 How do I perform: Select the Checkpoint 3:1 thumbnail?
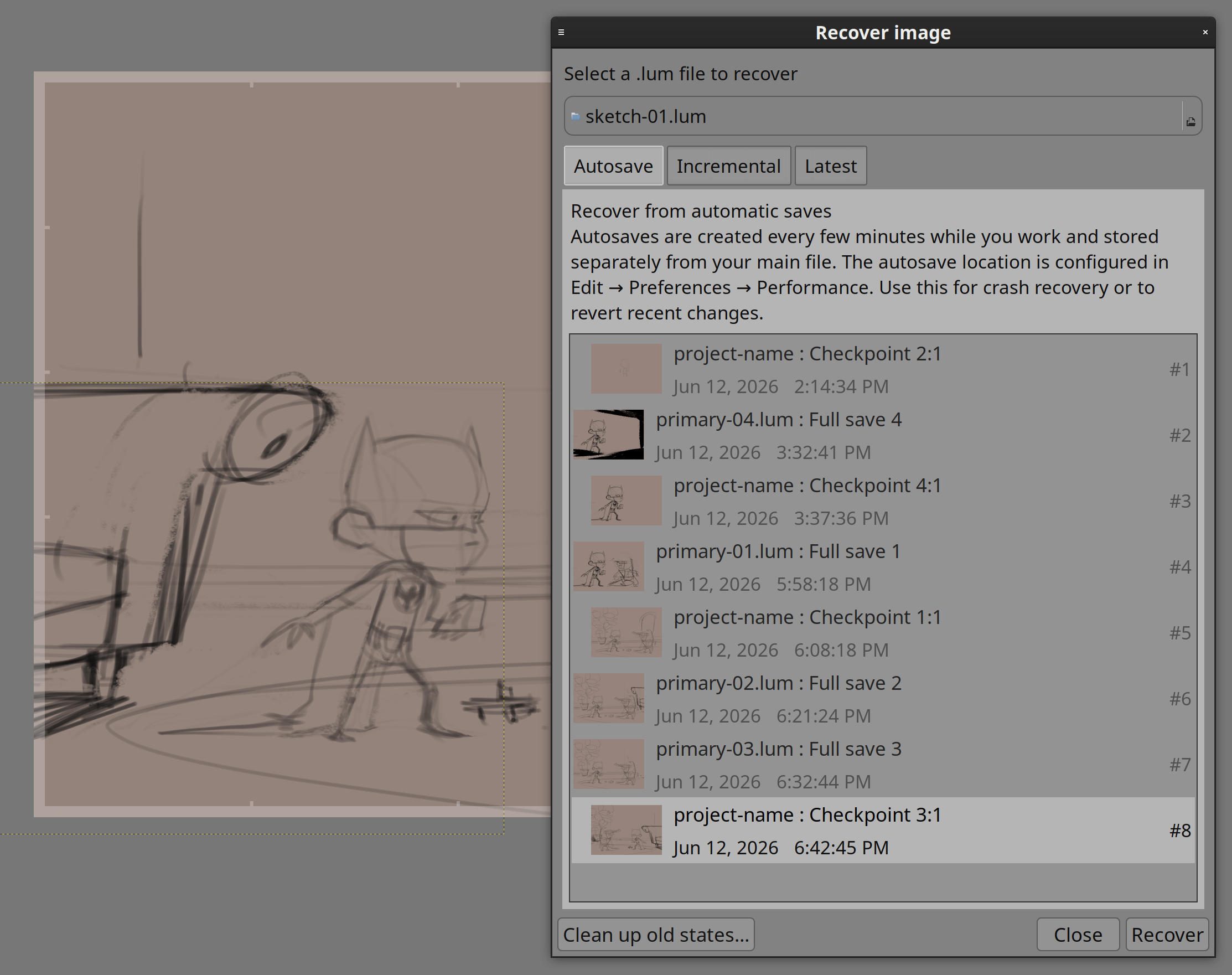[x=626, y=830]
